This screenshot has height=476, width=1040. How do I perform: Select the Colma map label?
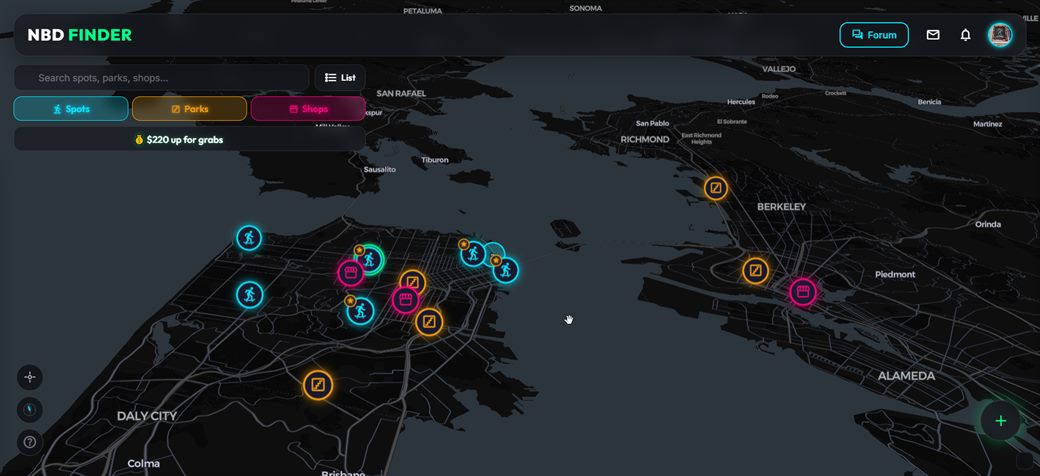(143, 463)
